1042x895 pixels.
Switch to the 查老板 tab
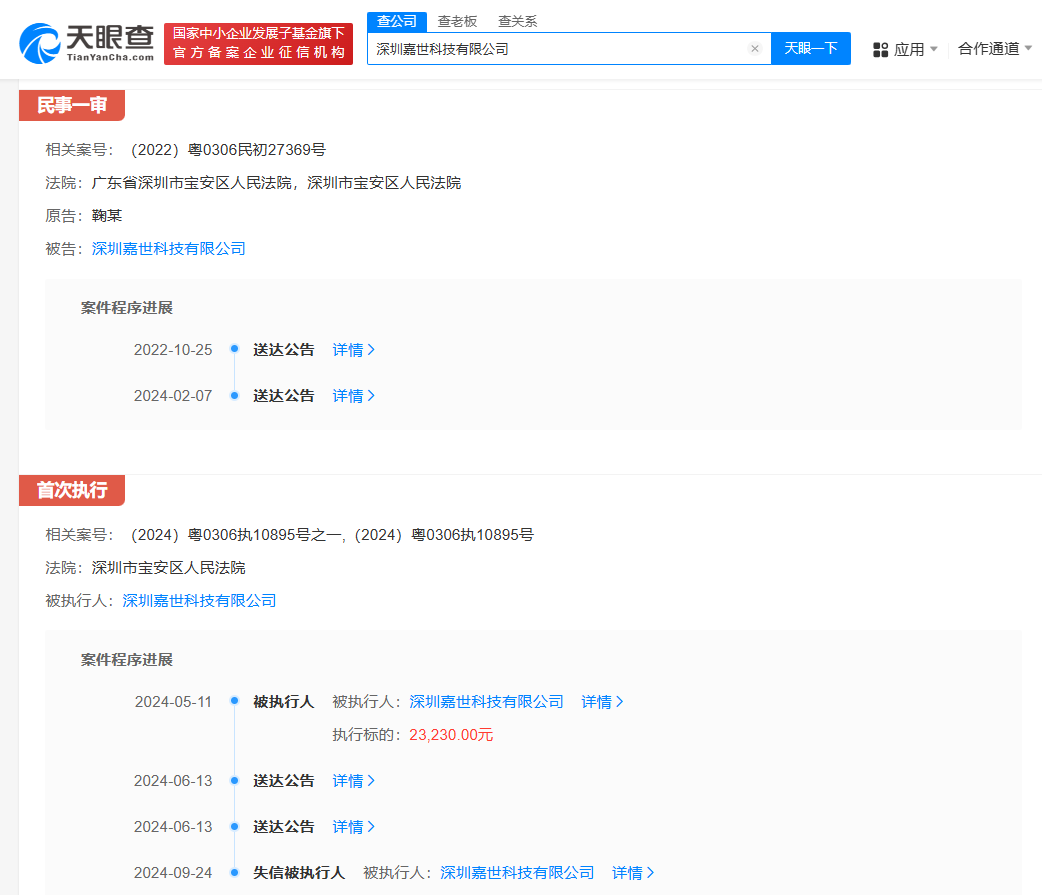click(457, 21)
